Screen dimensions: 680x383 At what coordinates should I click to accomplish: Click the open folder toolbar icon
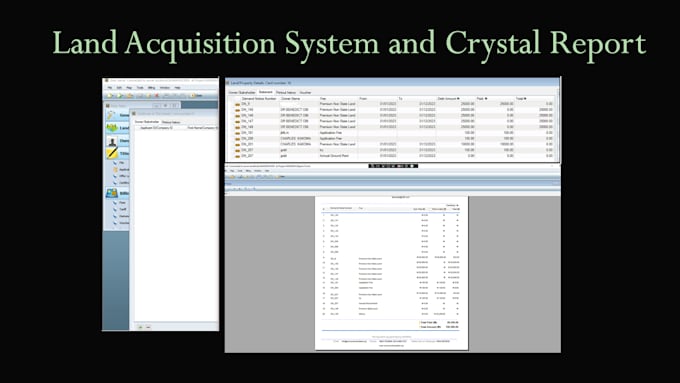(129, 95)
